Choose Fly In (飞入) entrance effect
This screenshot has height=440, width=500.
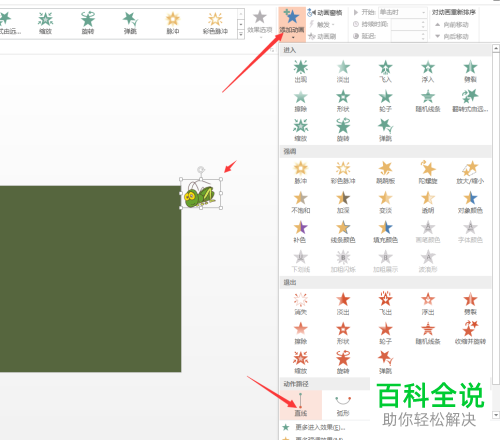385,71
